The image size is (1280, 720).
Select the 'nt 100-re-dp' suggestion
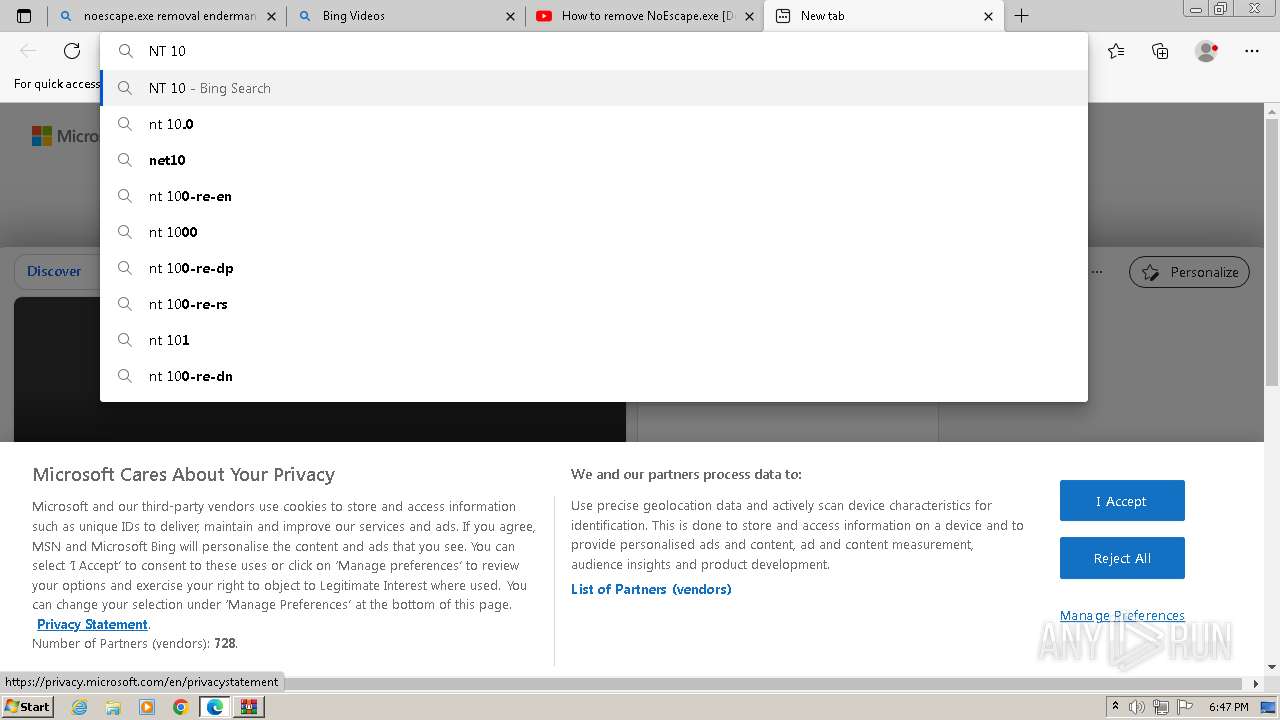click(x=594, y=268)
